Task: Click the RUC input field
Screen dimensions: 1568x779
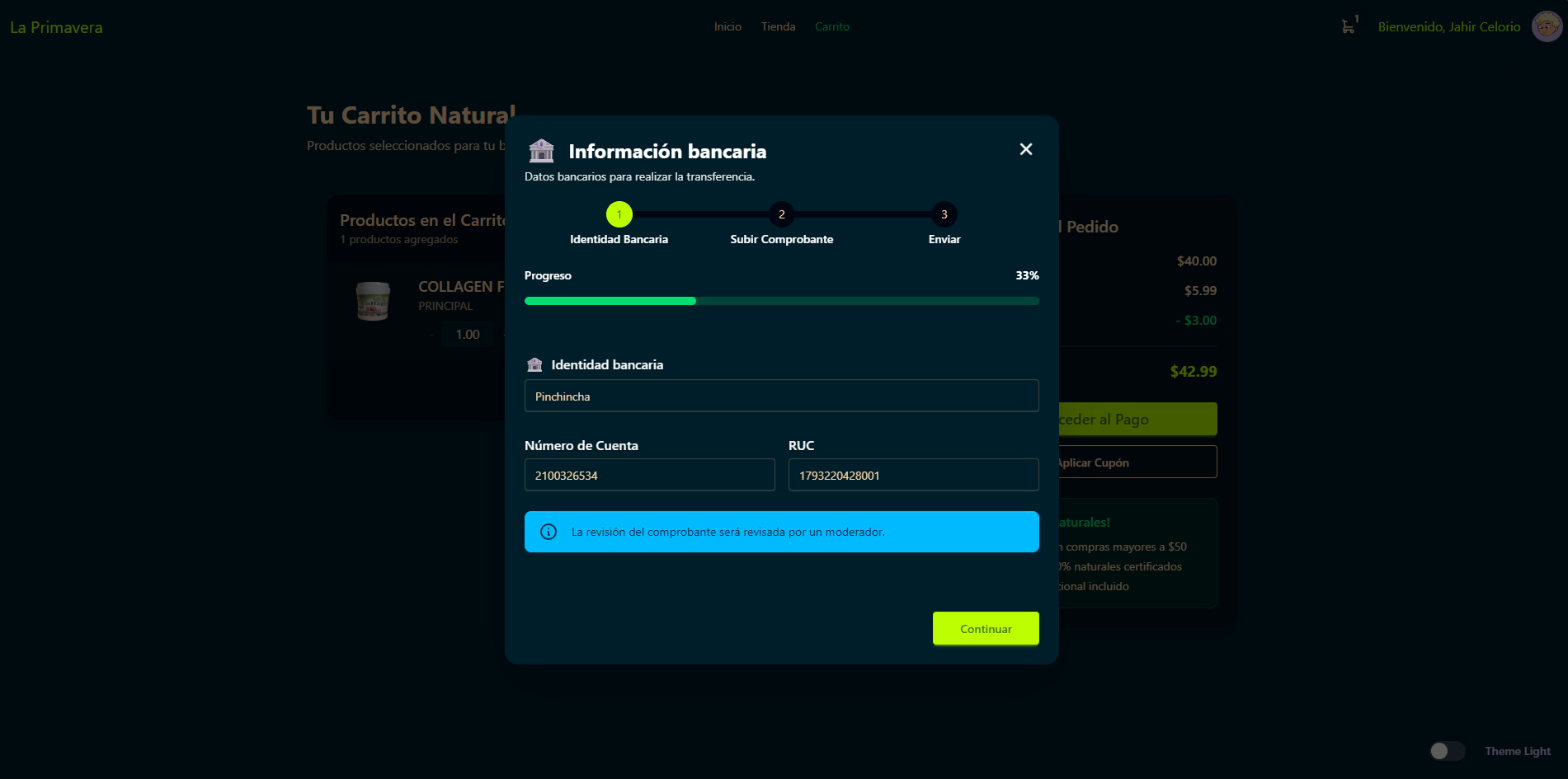Action: [913, 475]
